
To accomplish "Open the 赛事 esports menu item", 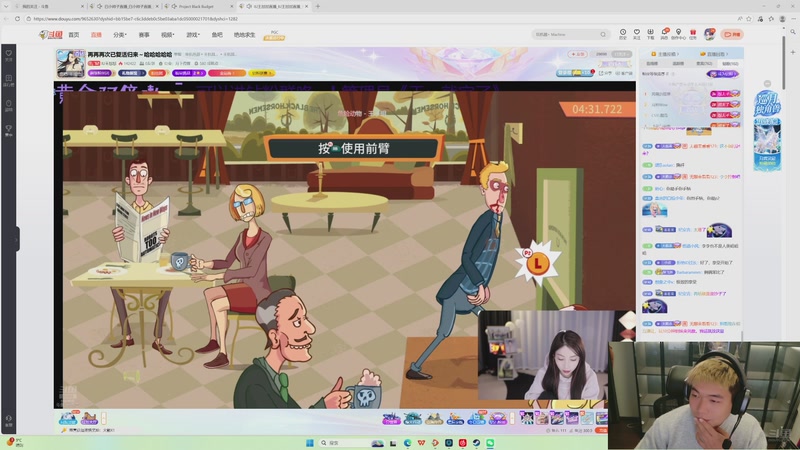I will click(144, 35).
